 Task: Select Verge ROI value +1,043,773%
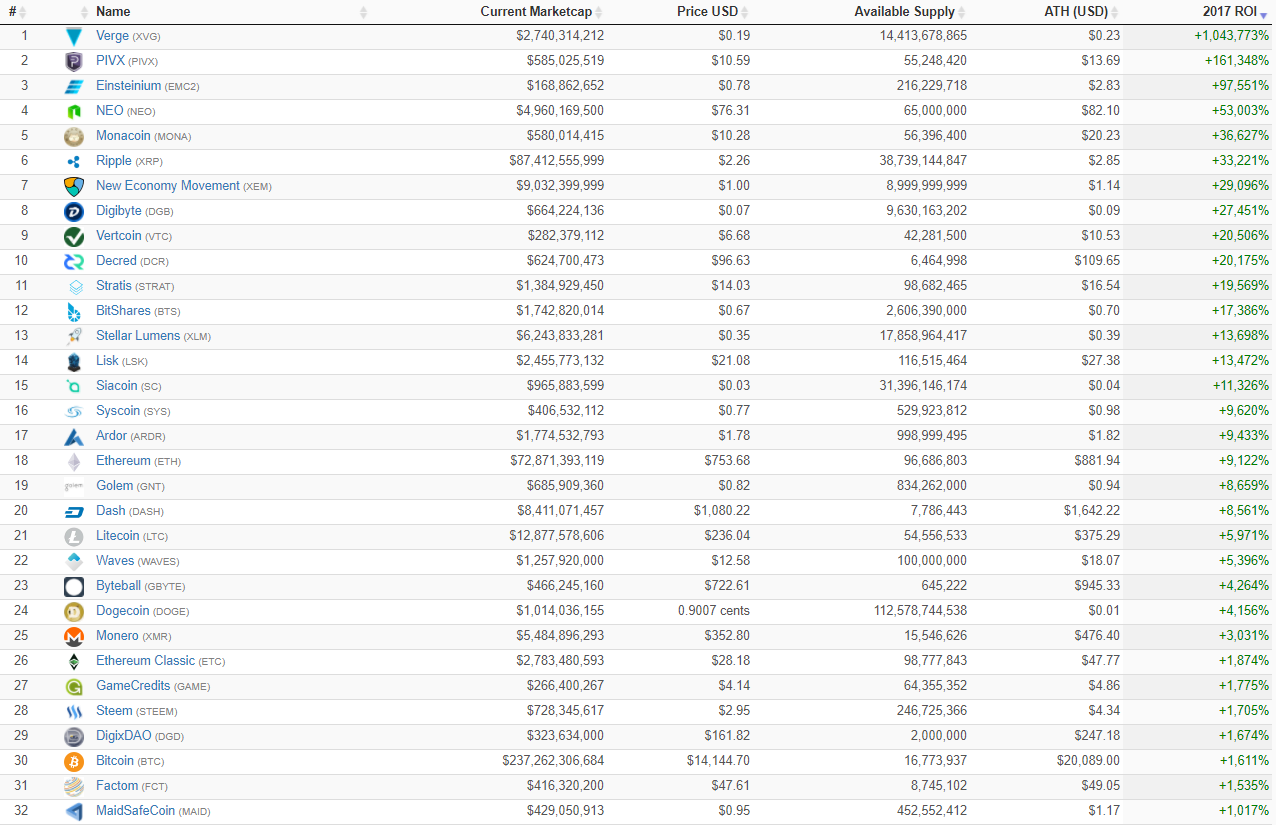click(1231, 36)
